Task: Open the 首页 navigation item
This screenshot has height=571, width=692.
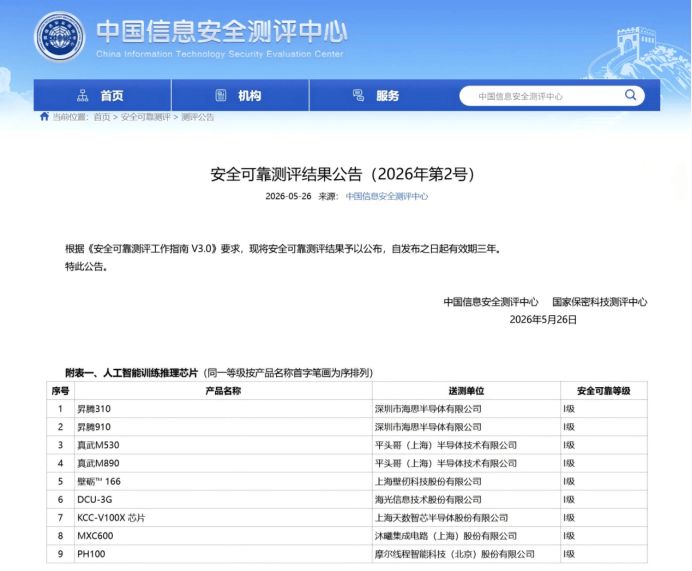Action: [x=102, y=95]
